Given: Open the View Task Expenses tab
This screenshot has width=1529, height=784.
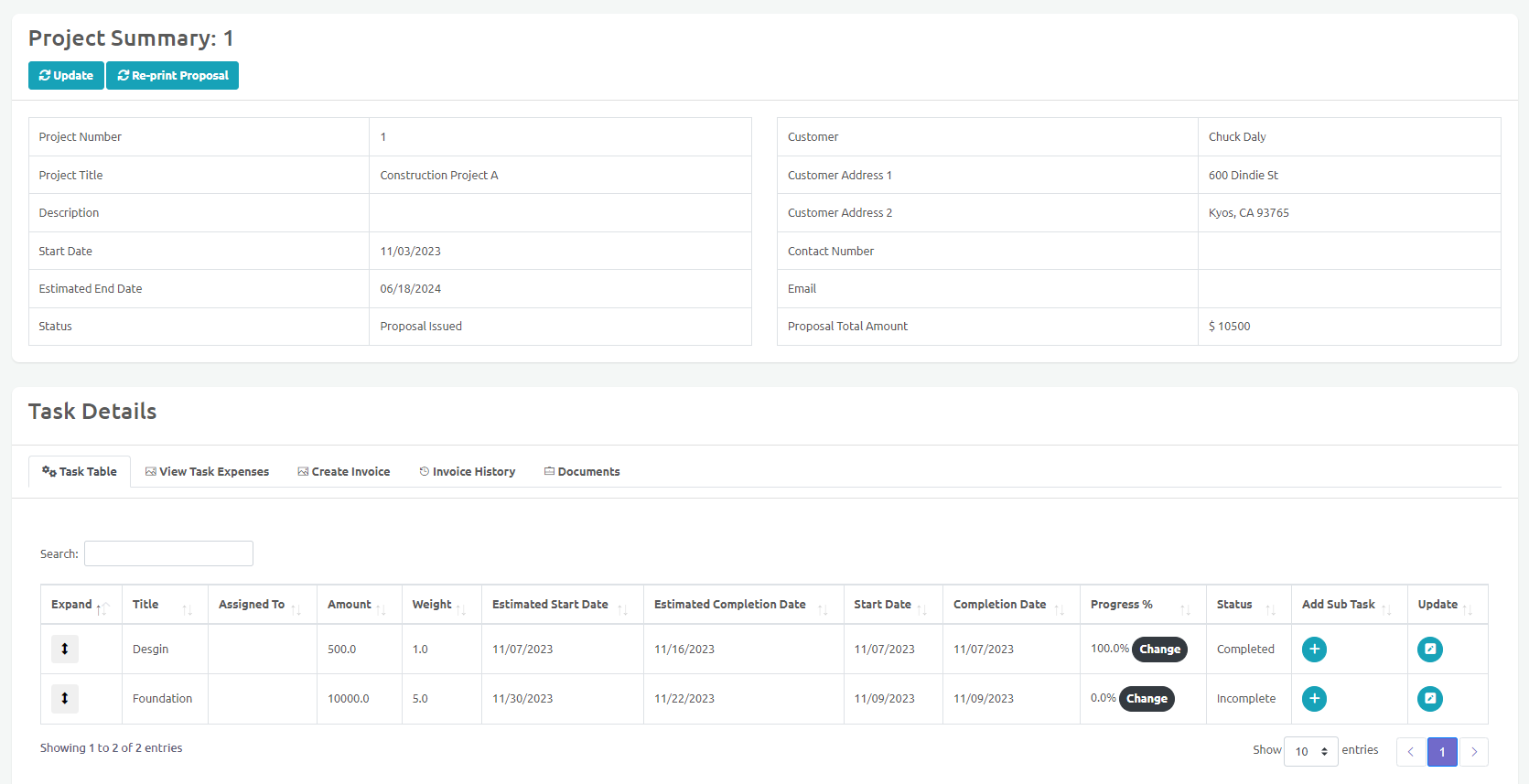Looking at the screenshot, I should pos(207,471).
